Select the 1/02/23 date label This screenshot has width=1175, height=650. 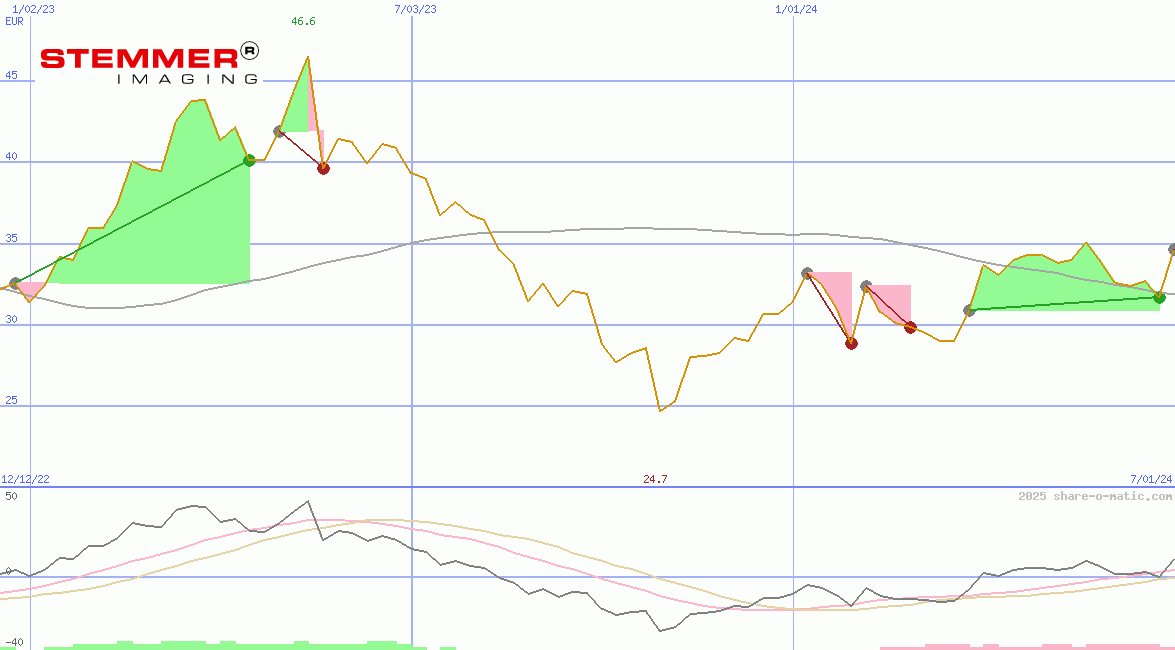tap(33, 8)
